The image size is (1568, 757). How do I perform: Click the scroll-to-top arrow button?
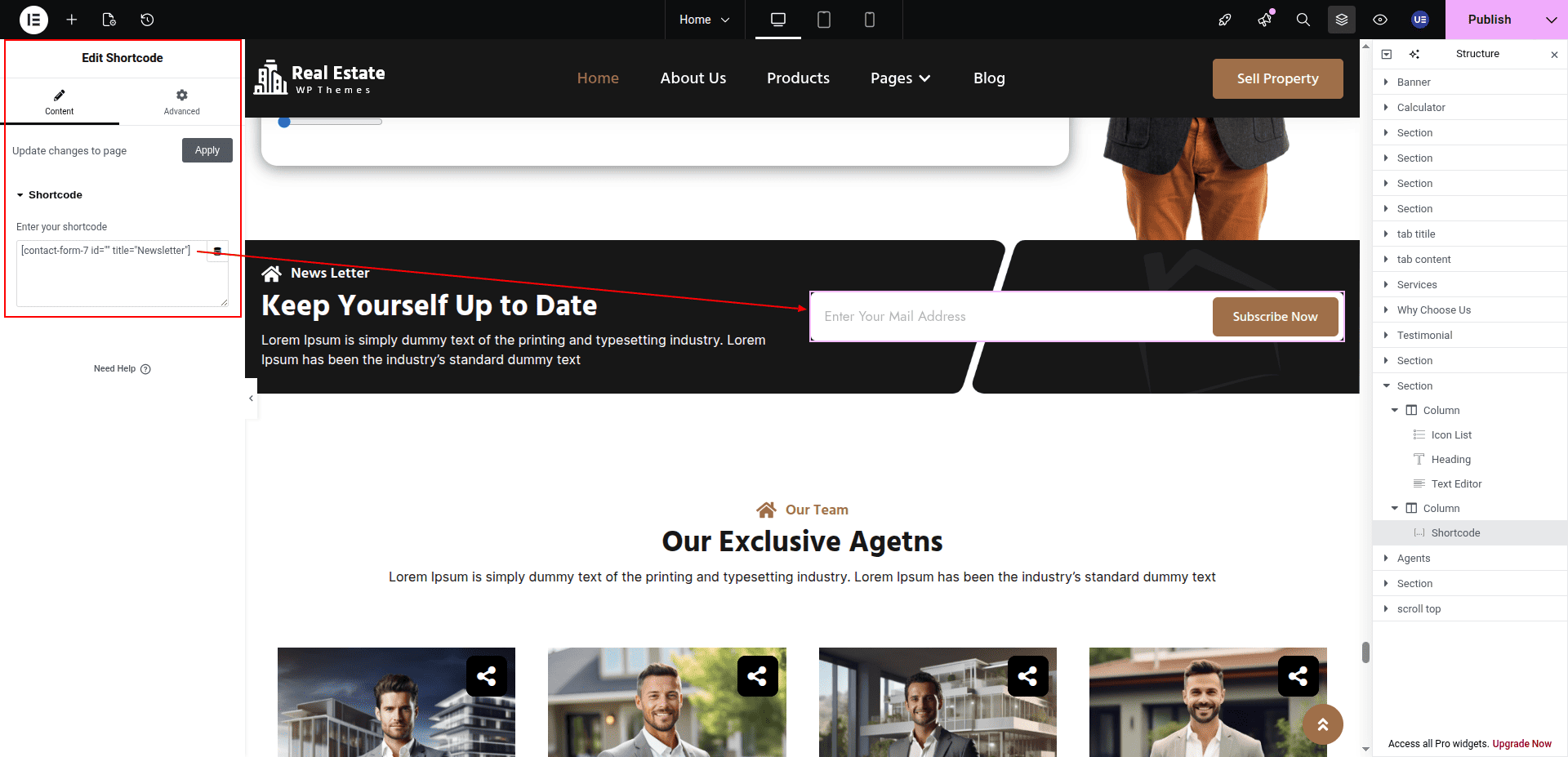[x=1322, y=724]
